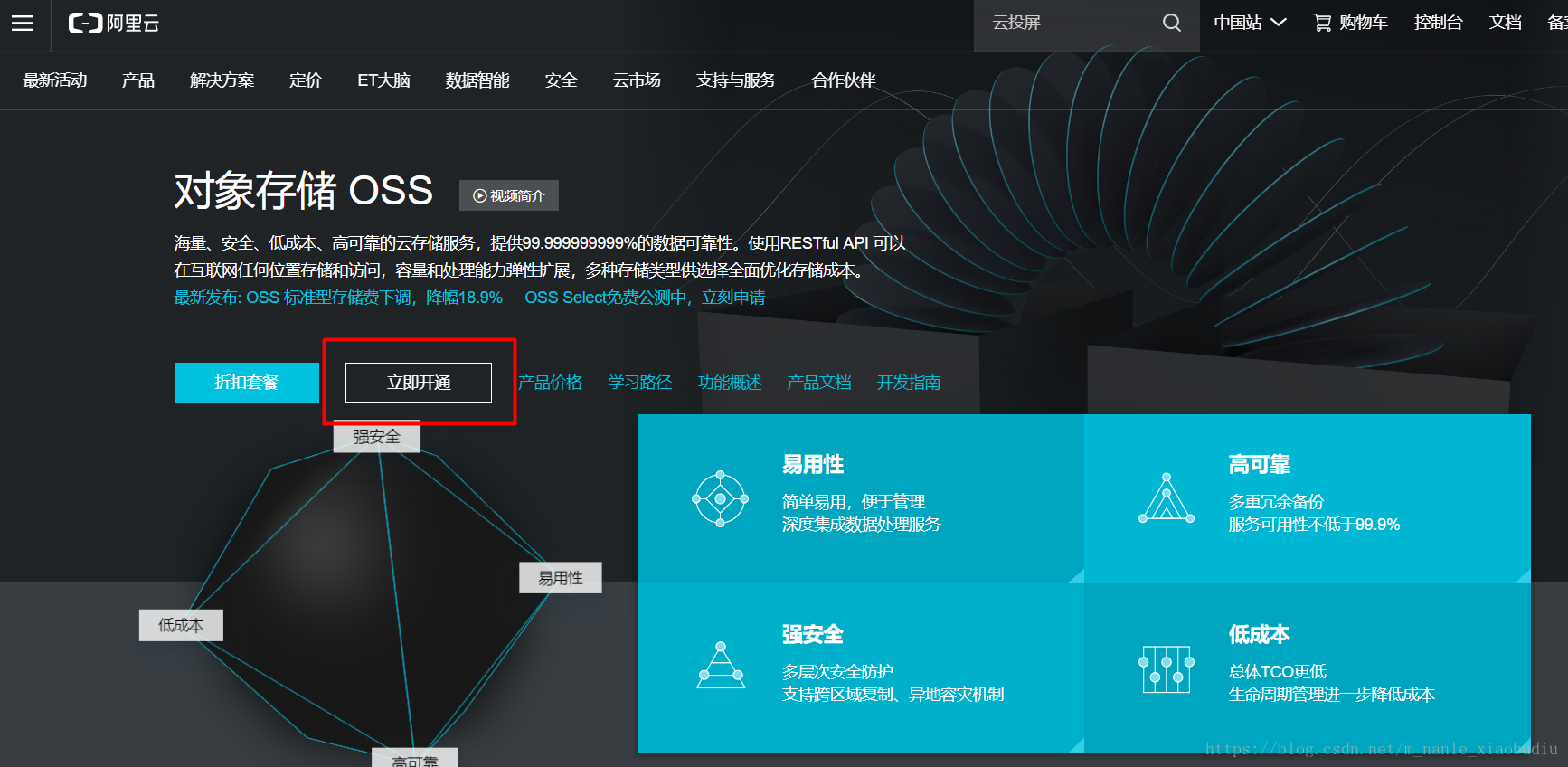The width and height of the screenshot is (1568, 767).
Task: Click the 折扣套餐 button
Action: point(247,383)
